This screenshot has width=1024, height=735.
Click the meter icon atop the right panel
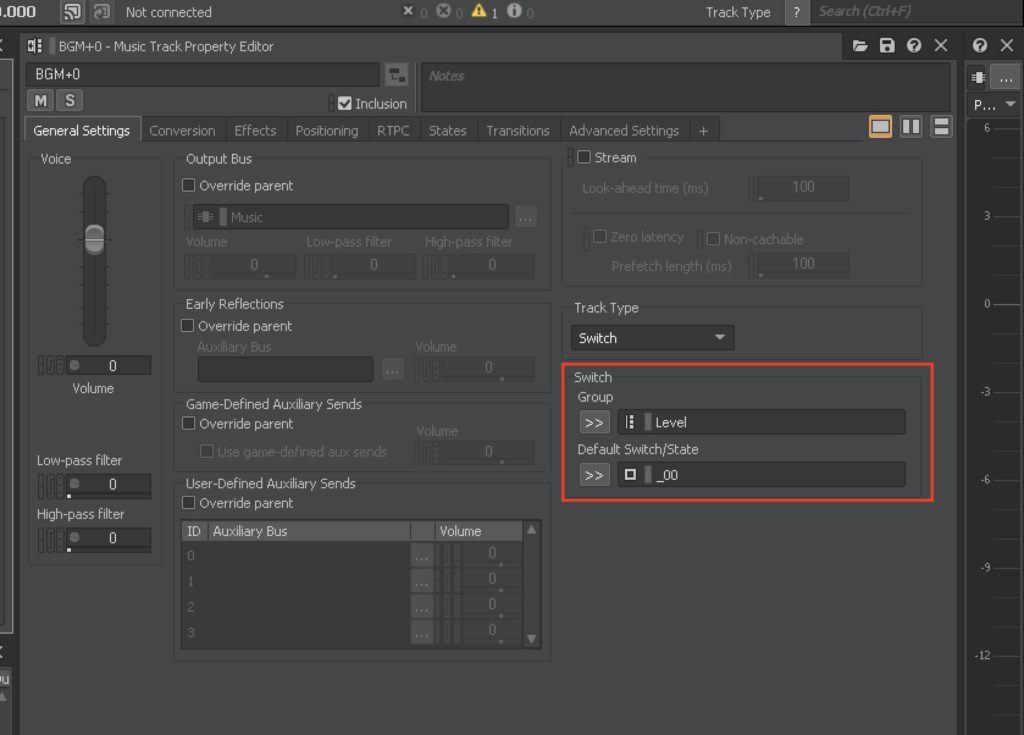978,78
